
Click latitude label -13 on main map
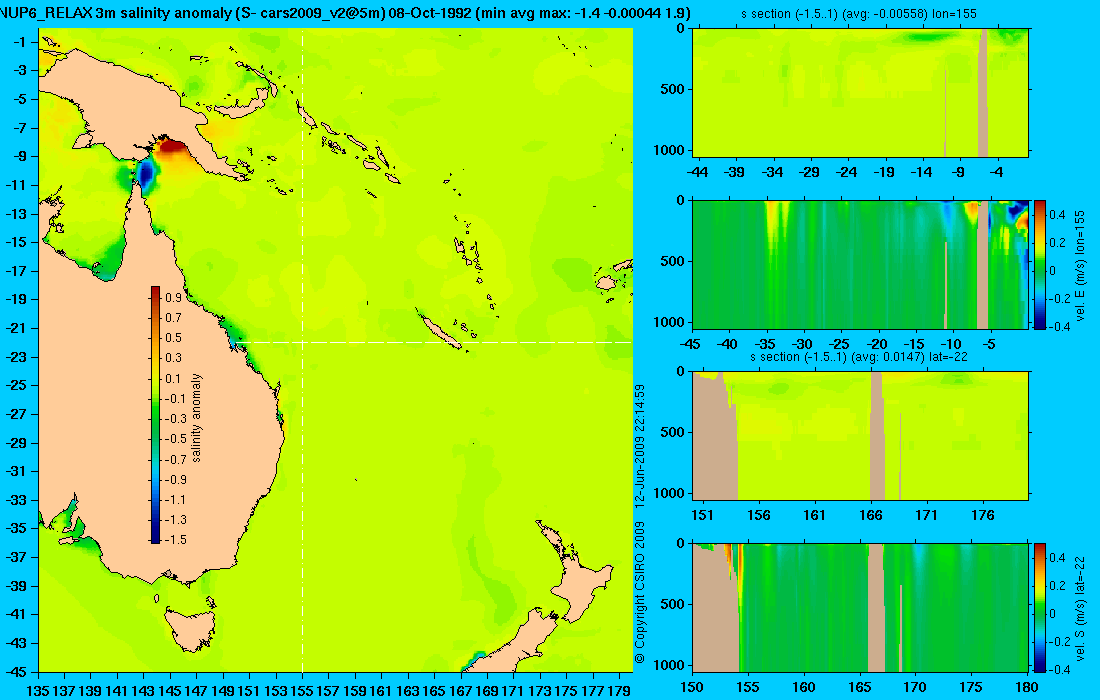pos(16,214)
